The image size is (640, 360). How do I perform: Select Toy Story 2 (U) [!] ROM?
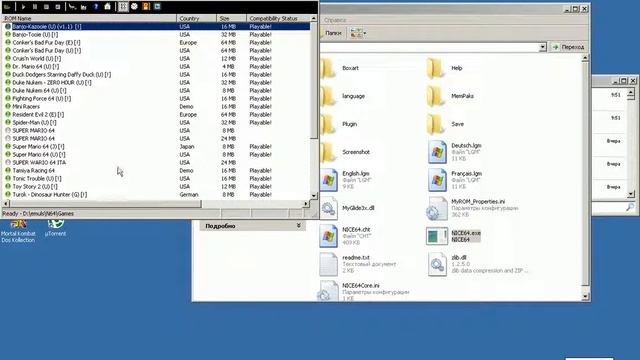point(157,187)
